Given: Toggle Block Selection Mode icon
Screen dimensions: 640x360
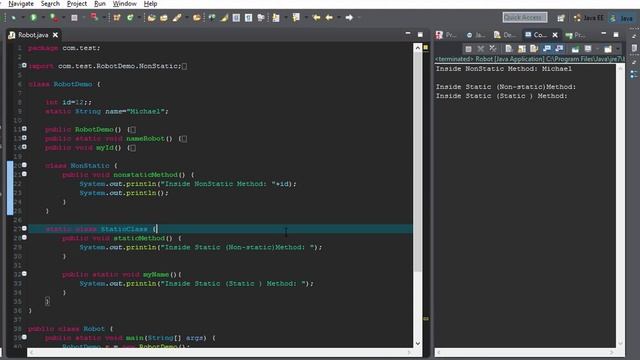Looking at the screenshot, I should (236, 18).
